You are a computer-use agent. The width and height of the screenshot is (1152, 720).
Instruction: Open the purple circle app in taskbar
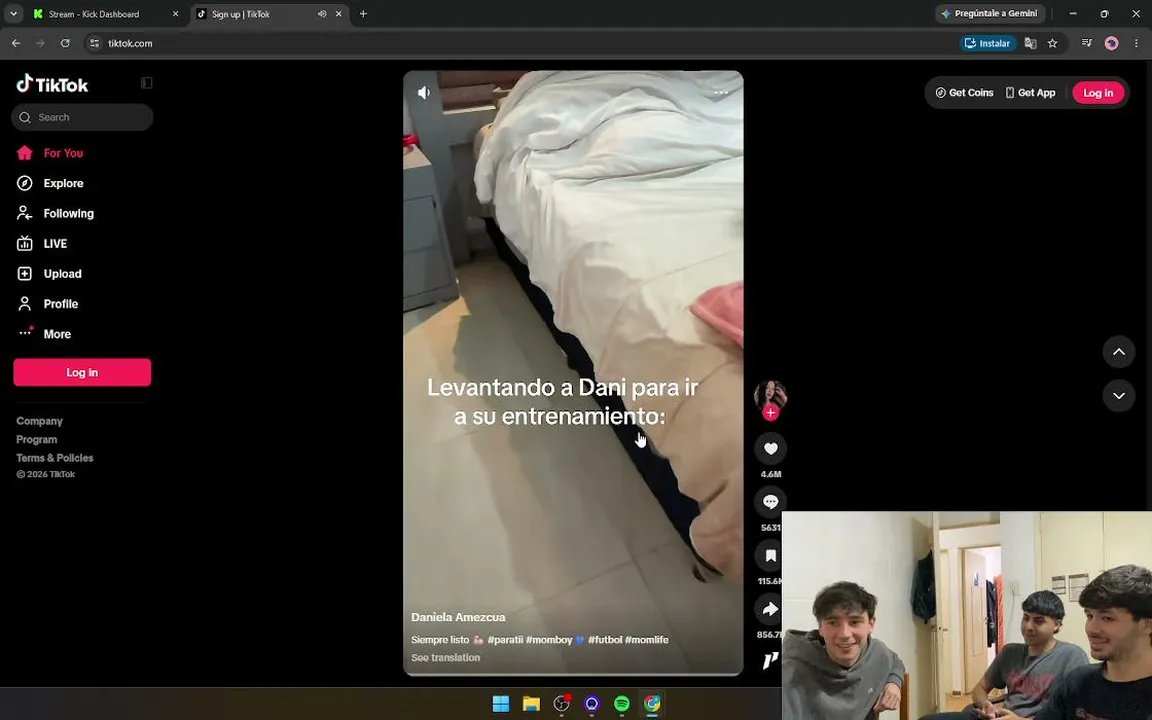(591, 704)
